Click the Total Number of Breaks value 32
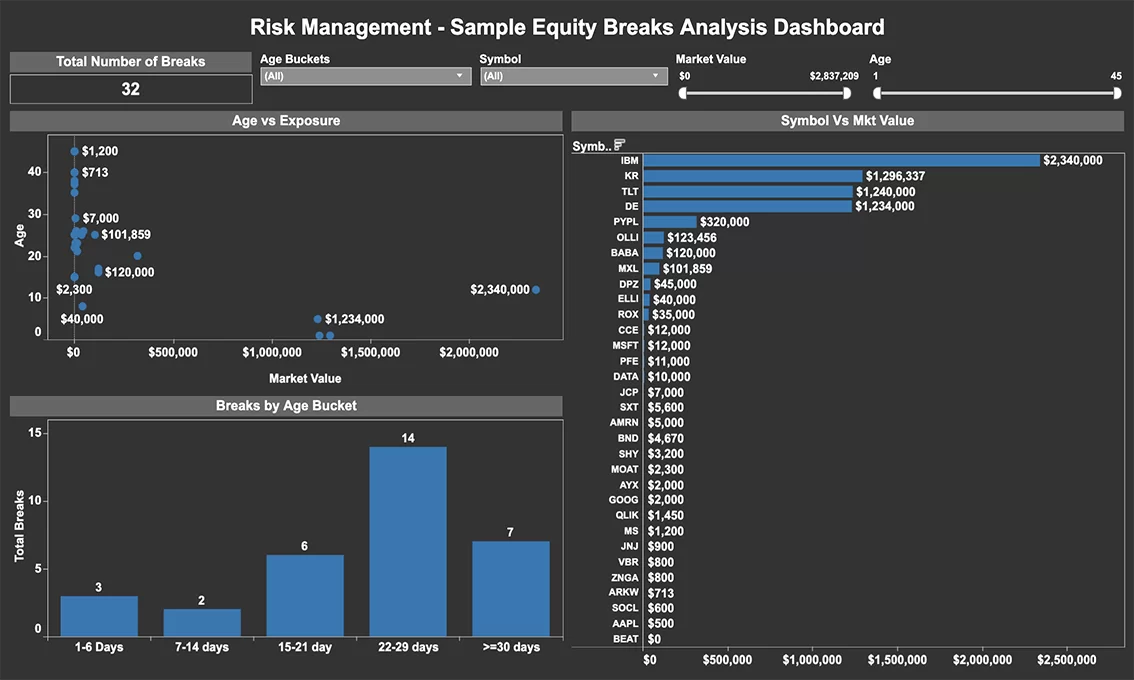This screenshot has height=680, width=1134. coord(130,89)
